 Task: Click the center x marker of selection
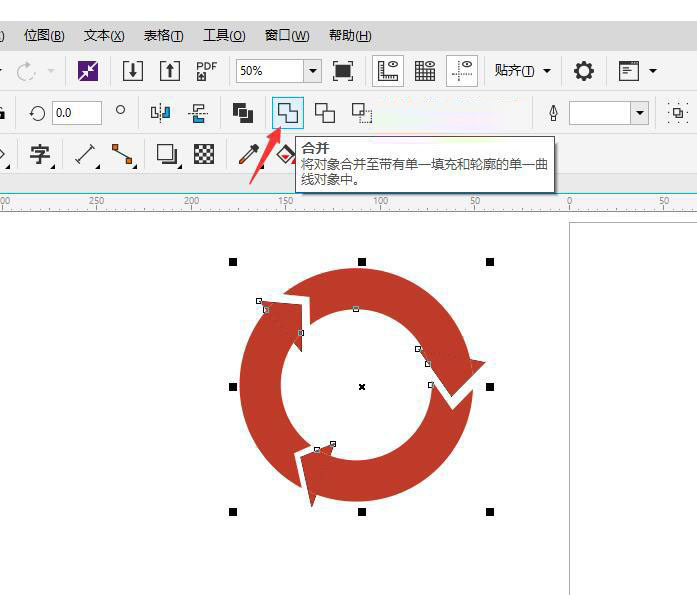pyautogui.click(x=362, y=387)
